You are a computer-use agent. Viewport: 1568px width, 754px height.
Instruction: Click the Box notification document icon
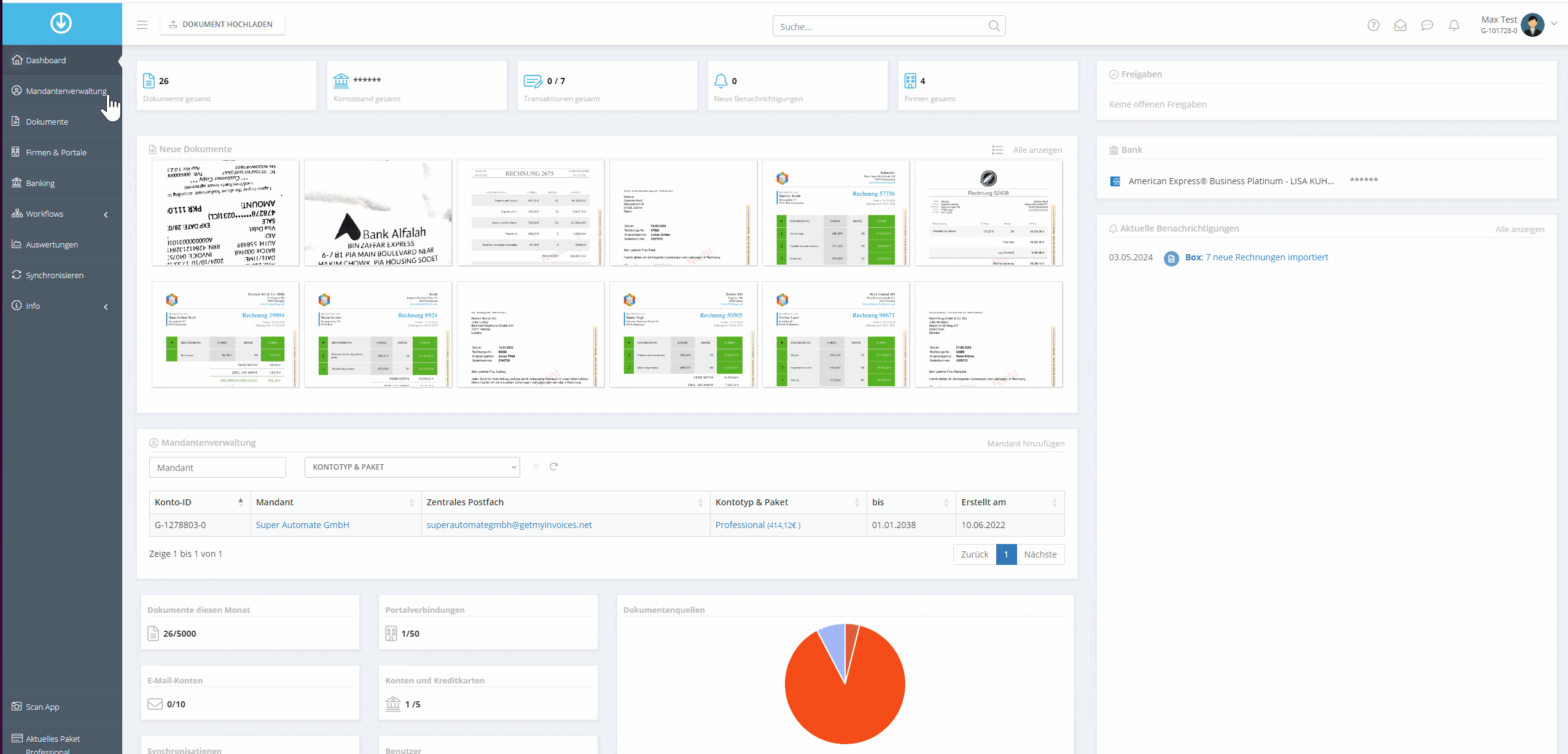1171,258
